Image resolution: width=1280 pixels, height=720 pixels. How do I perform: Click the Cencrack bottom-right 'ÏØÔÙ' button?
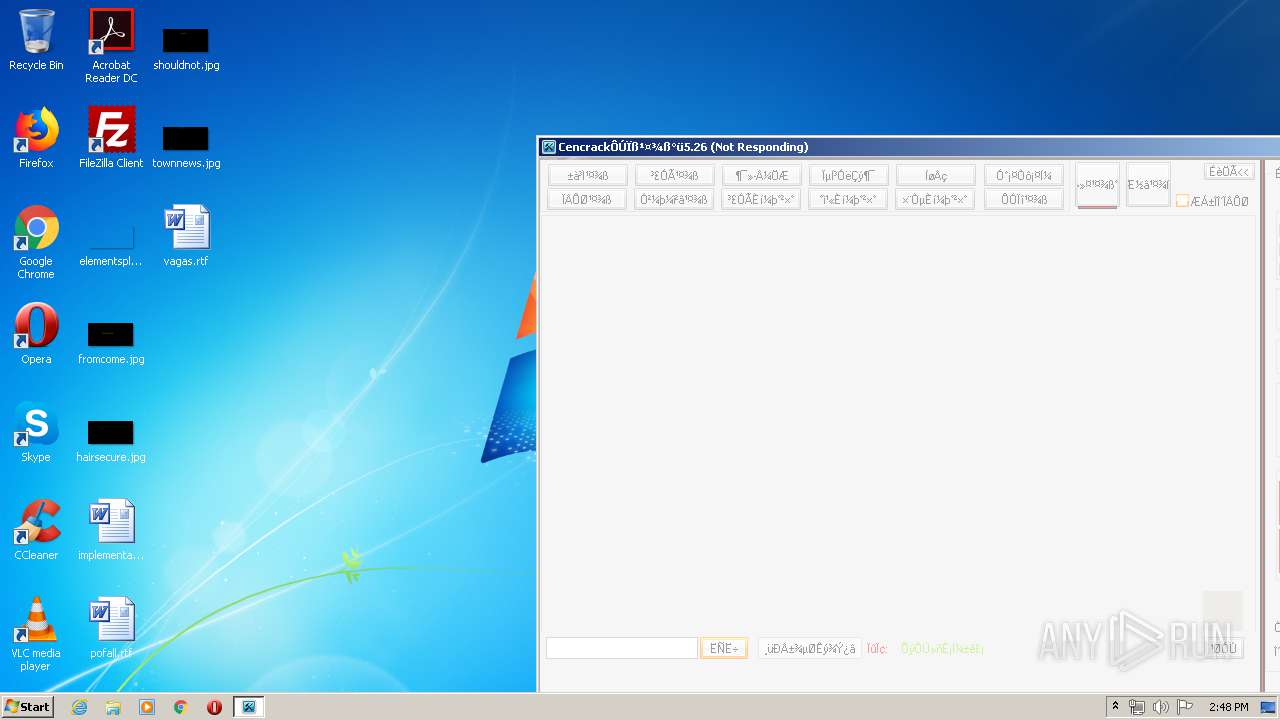[x=1223, y=648]
